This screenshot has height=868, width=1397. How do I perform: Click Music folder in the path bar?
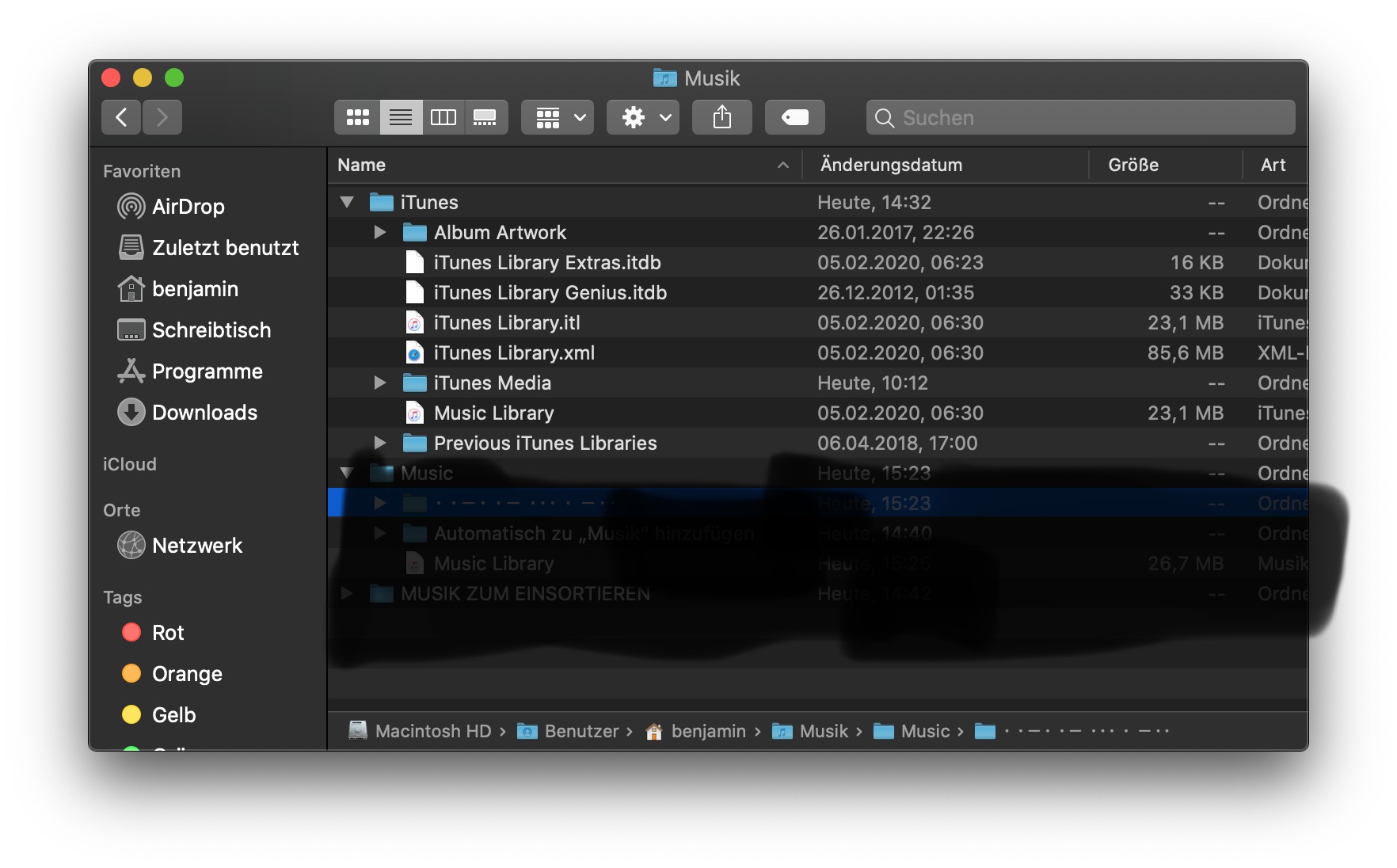pyautogui.click(x=912, y=731)
